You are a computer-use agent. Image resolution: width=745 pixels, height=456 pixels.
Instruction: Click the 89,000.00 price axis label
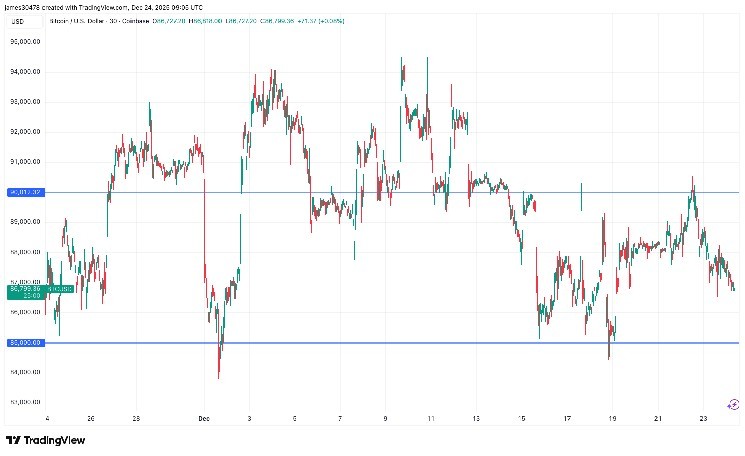coord(25,222)
